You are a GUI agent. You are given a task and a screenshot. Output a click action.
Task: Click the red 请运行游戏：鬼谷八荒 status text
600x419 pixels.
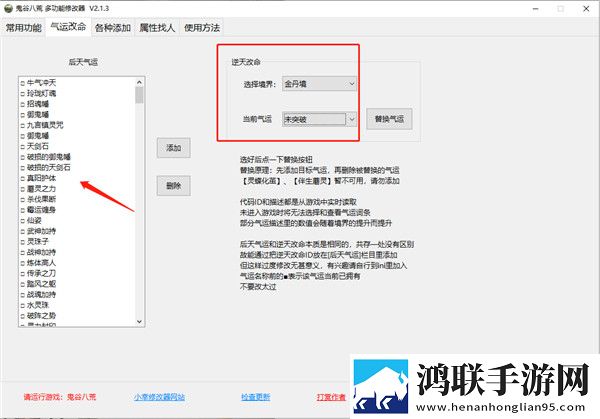tap(60, 397)
